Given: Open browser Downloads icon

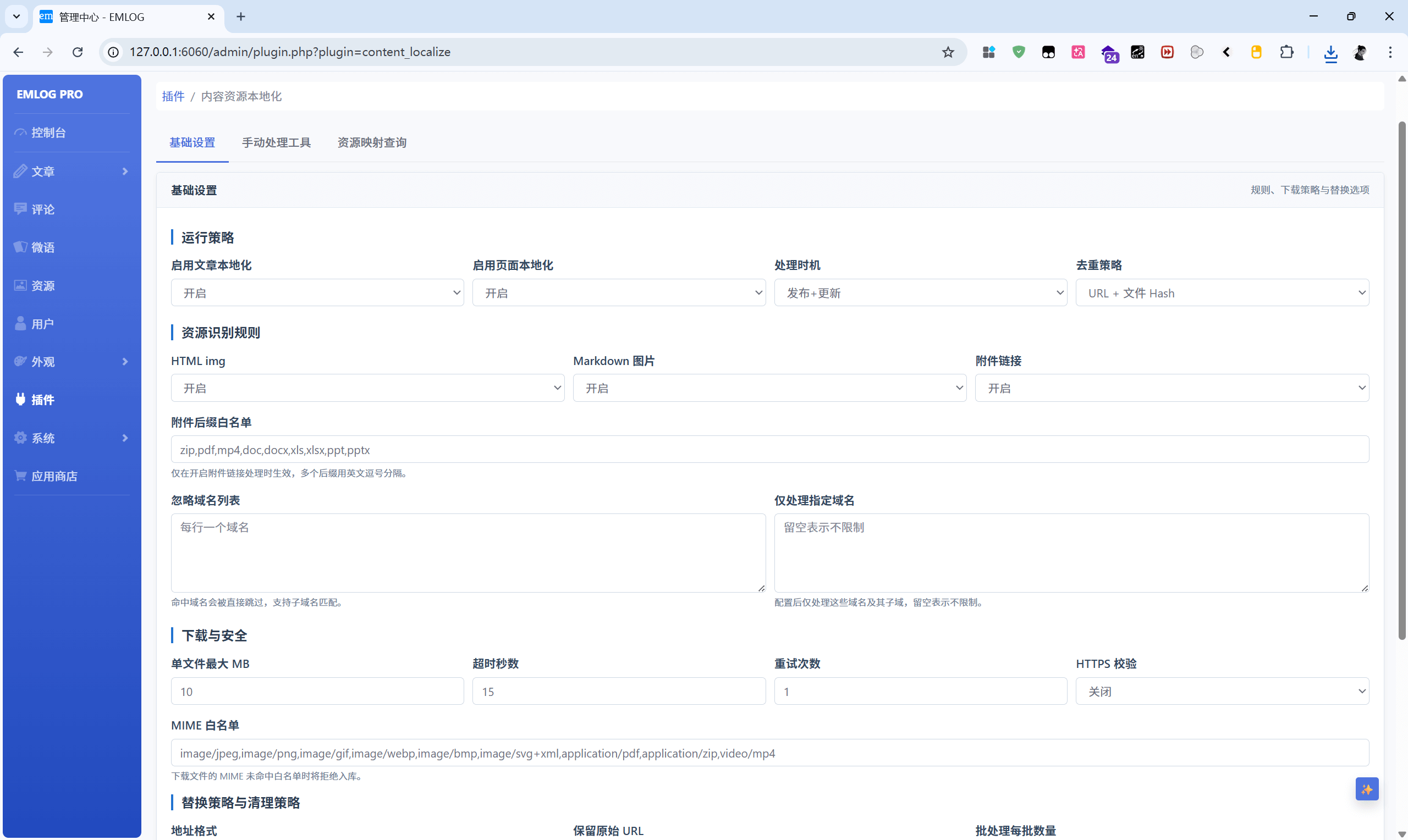Looking at the screenshot, I should pyautogui.click(x=1330, y=53).
